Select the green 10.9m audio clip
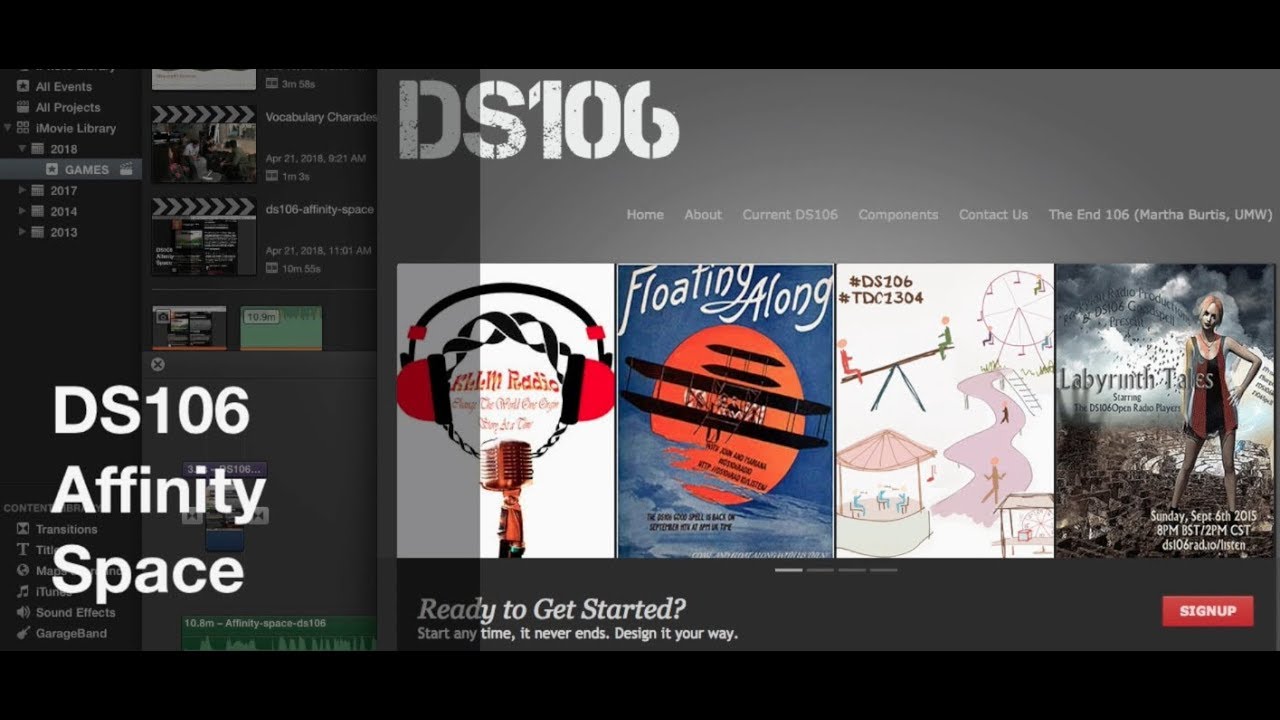The height and width of the screenshot is (720, 1280). [x=281, y=328]
